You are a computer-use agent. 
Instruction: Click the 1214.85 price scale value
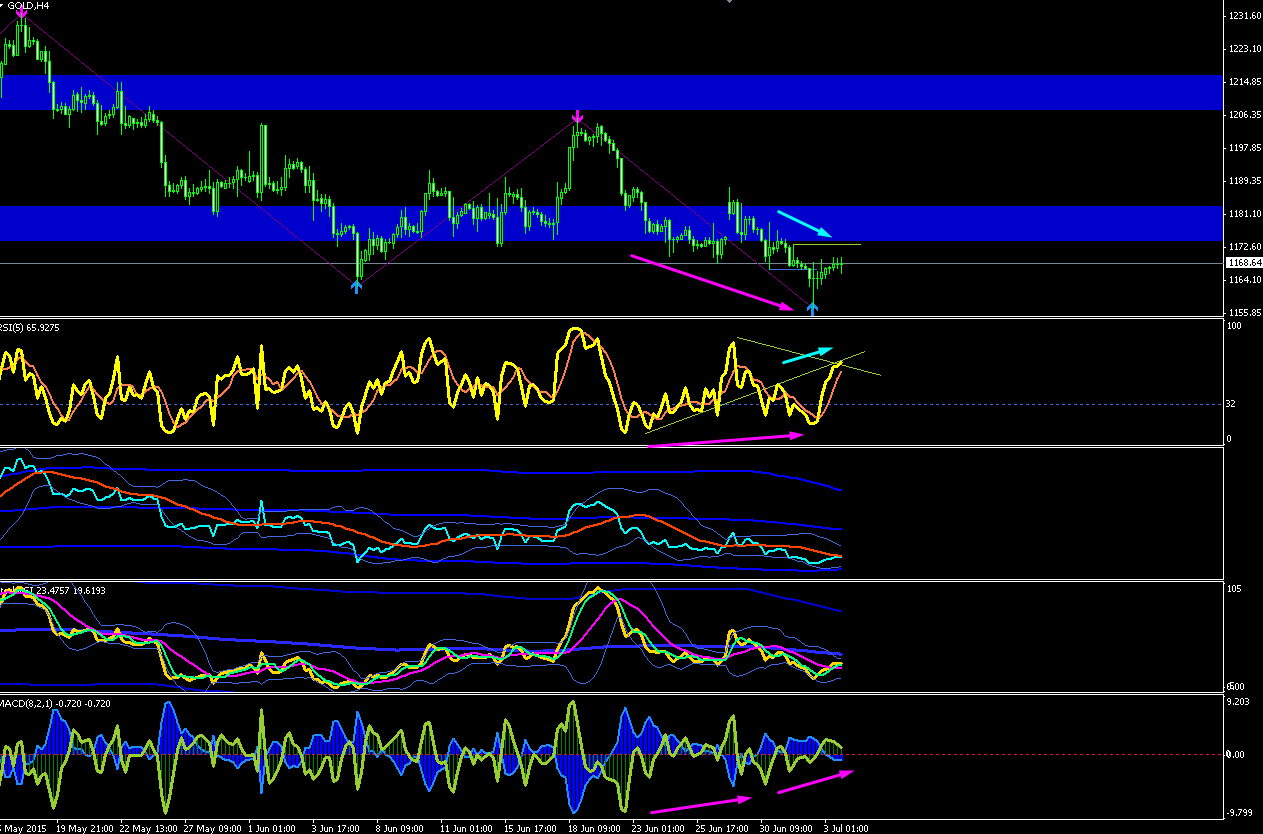(1246, 82)
